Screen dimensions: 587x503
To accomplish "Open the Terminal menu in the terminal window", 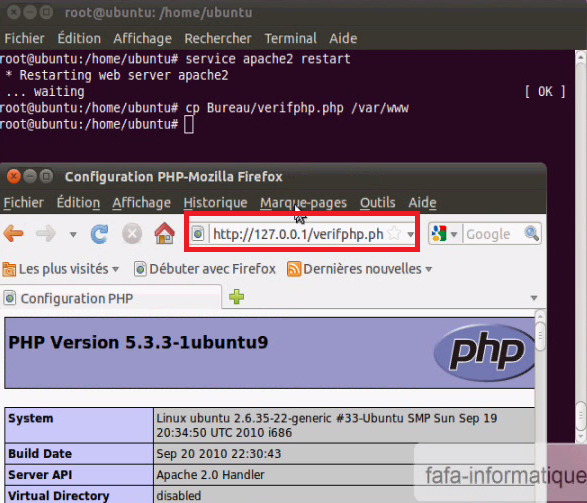I will tap(291, 39).
